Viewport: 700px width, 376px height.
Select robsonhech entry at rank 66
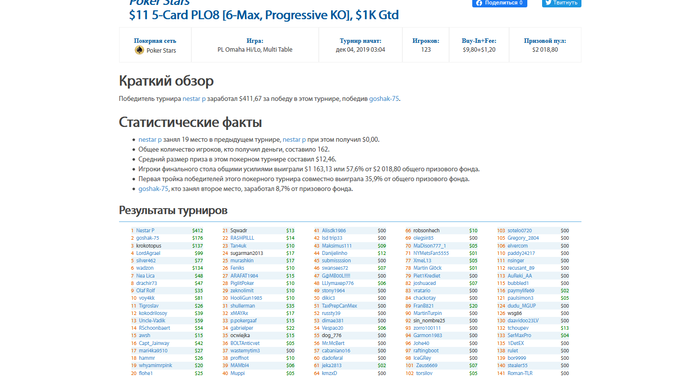tap(426, 230)
